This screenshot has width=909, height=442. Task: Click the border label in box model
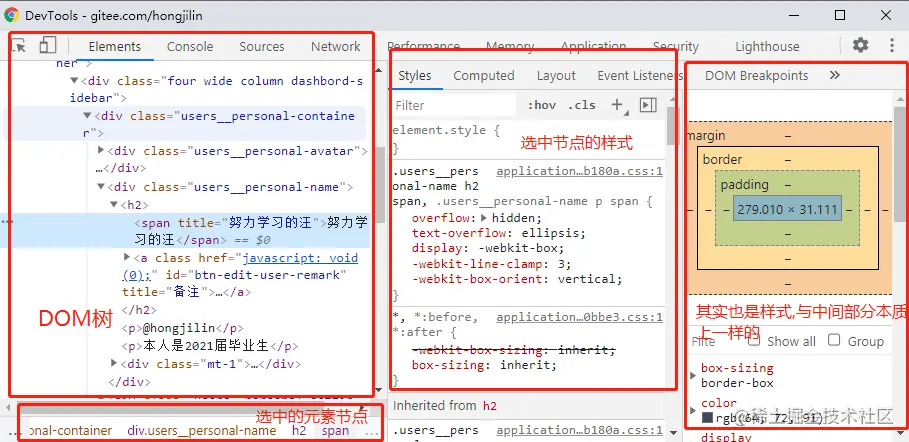click(x=722, y=159)
